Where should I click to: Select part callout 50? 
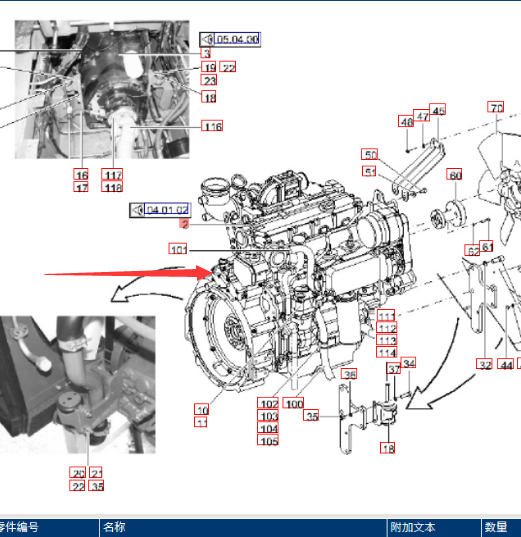point(370,154)
